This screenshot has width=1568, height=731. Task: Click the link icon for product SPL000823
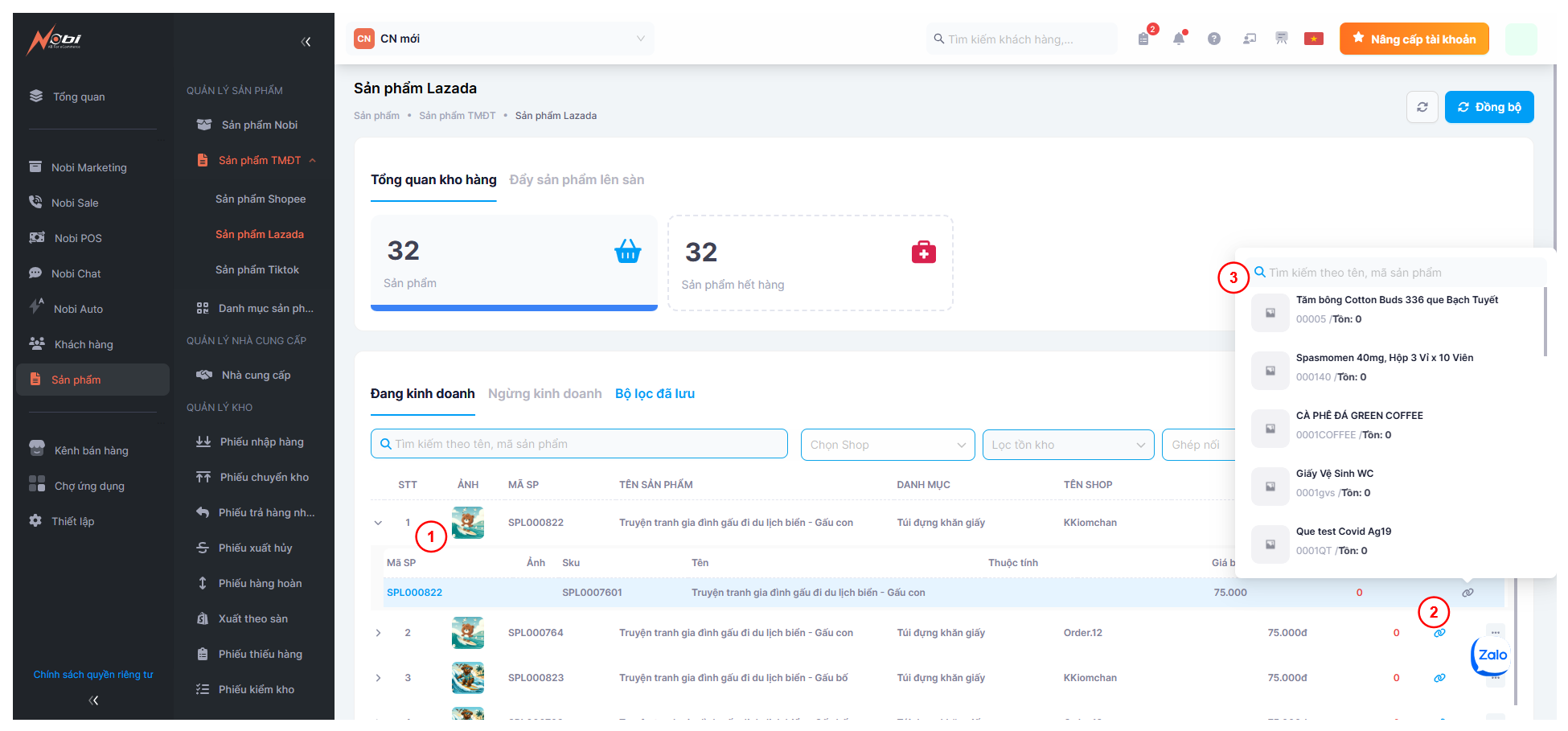pyautogui.click(x=1439, y=678)
